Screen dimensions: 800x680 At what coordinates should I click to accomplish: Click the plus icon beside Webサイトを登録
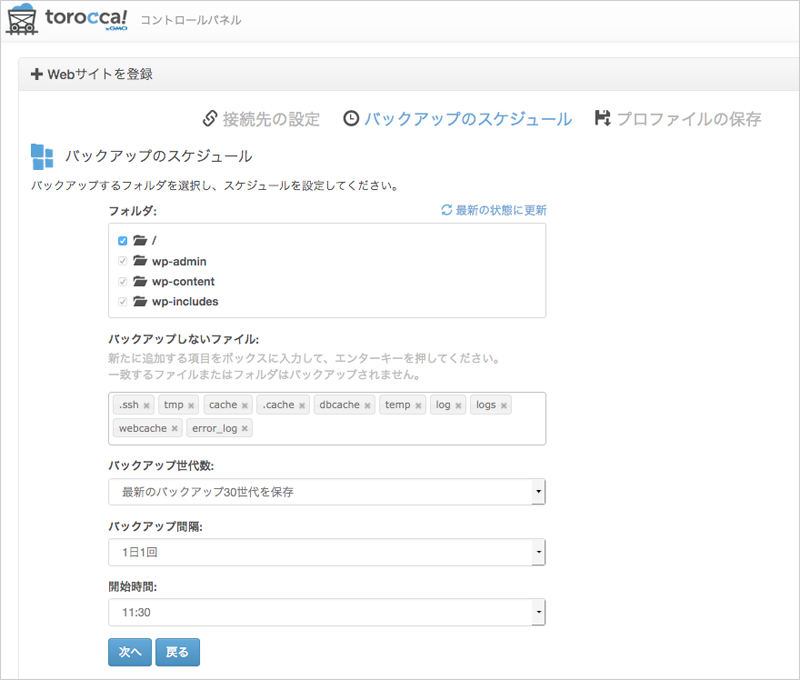(36, 74)
